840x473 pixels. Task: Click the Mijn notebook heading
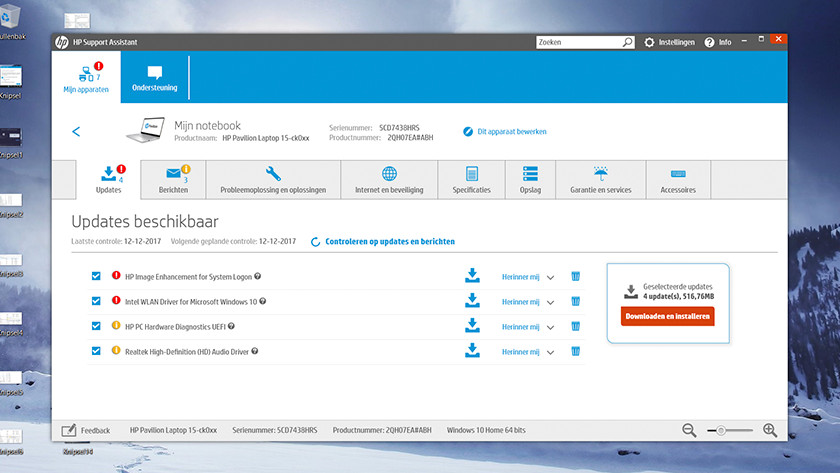pyautogui.click(x=207, y=125)
